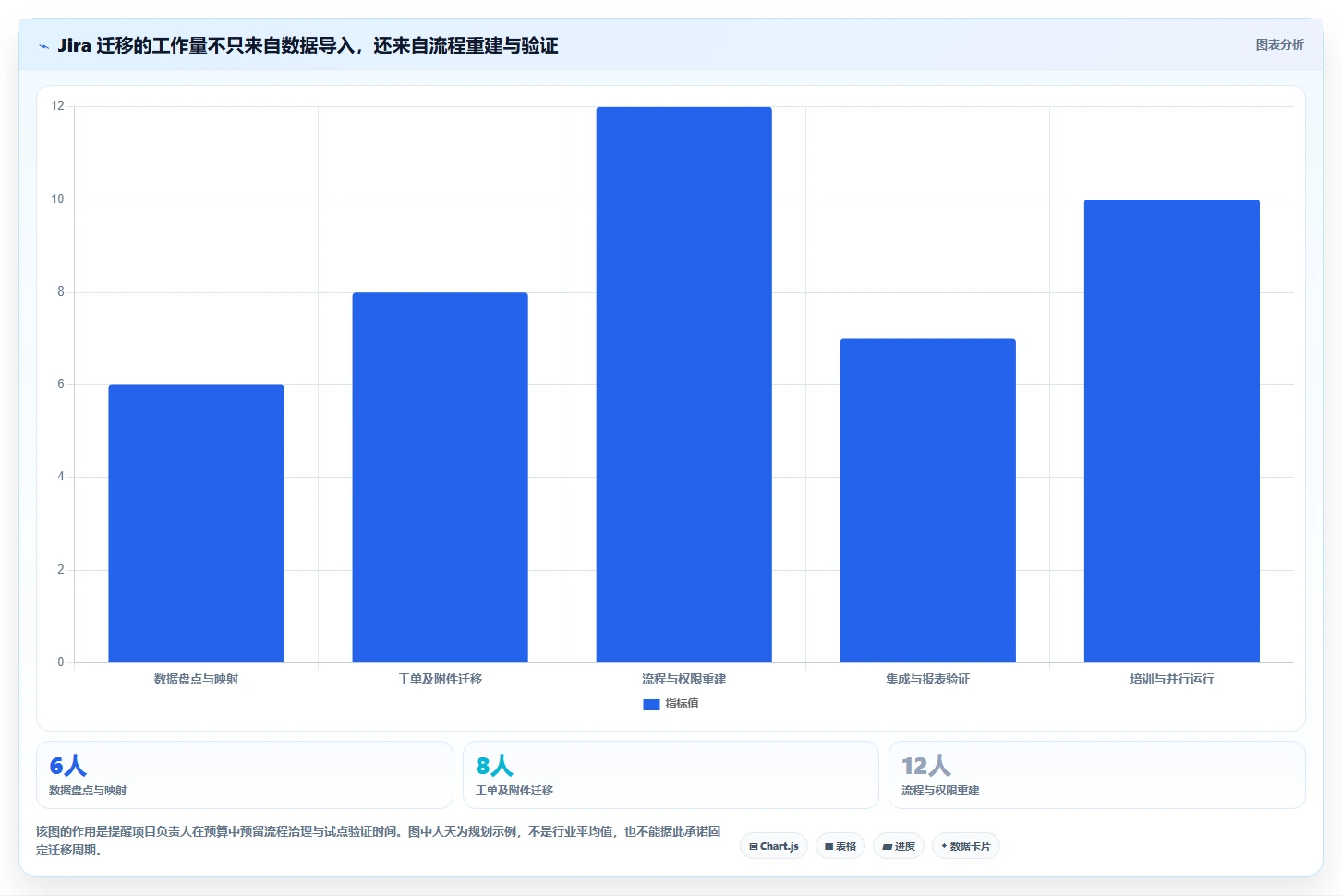The width and height of the screenshot is (1342, 896).
Task: Click the Chart.js tag chip
Action: coord(774,846)
